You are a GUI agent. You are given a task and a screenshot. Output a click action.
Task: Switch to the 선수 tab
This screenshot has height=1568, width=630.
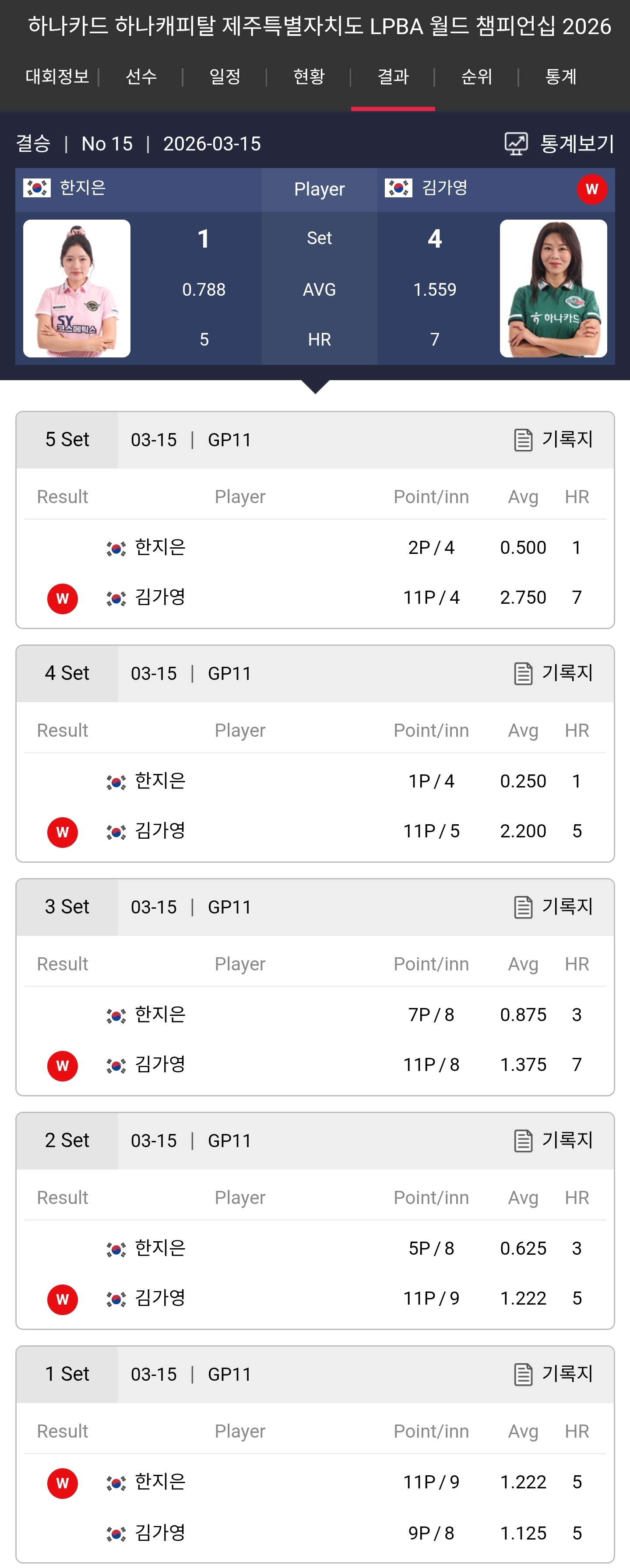[x=141, y=77]
